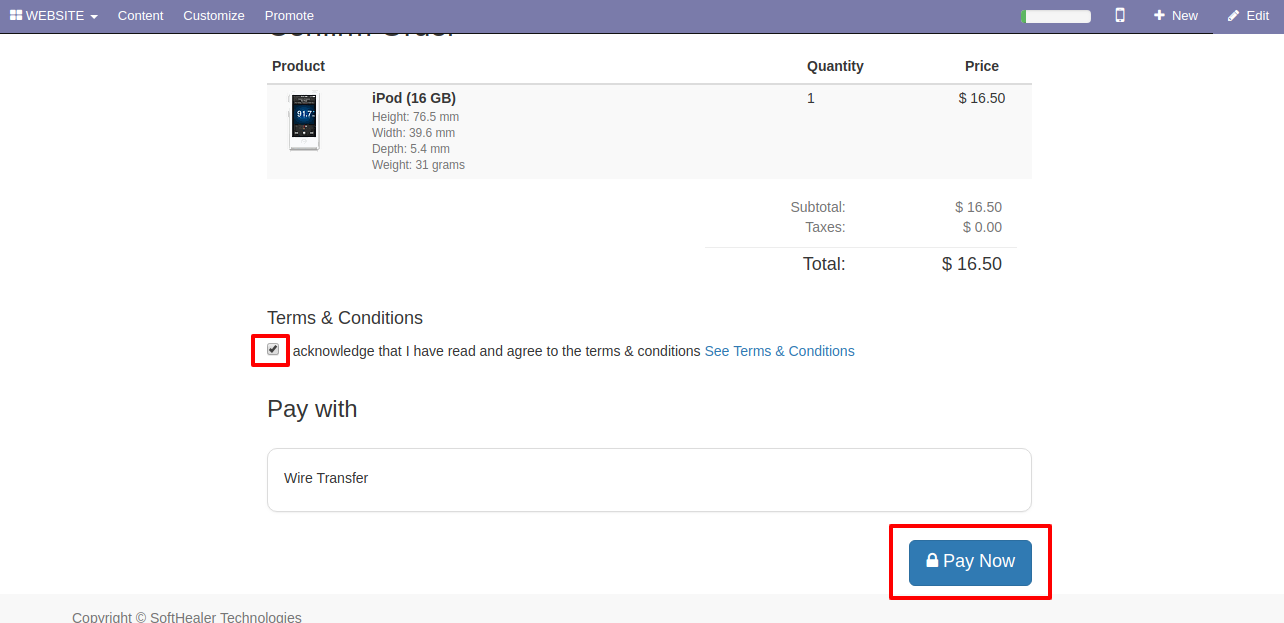Click the Price column header

[x=982, y=66]
